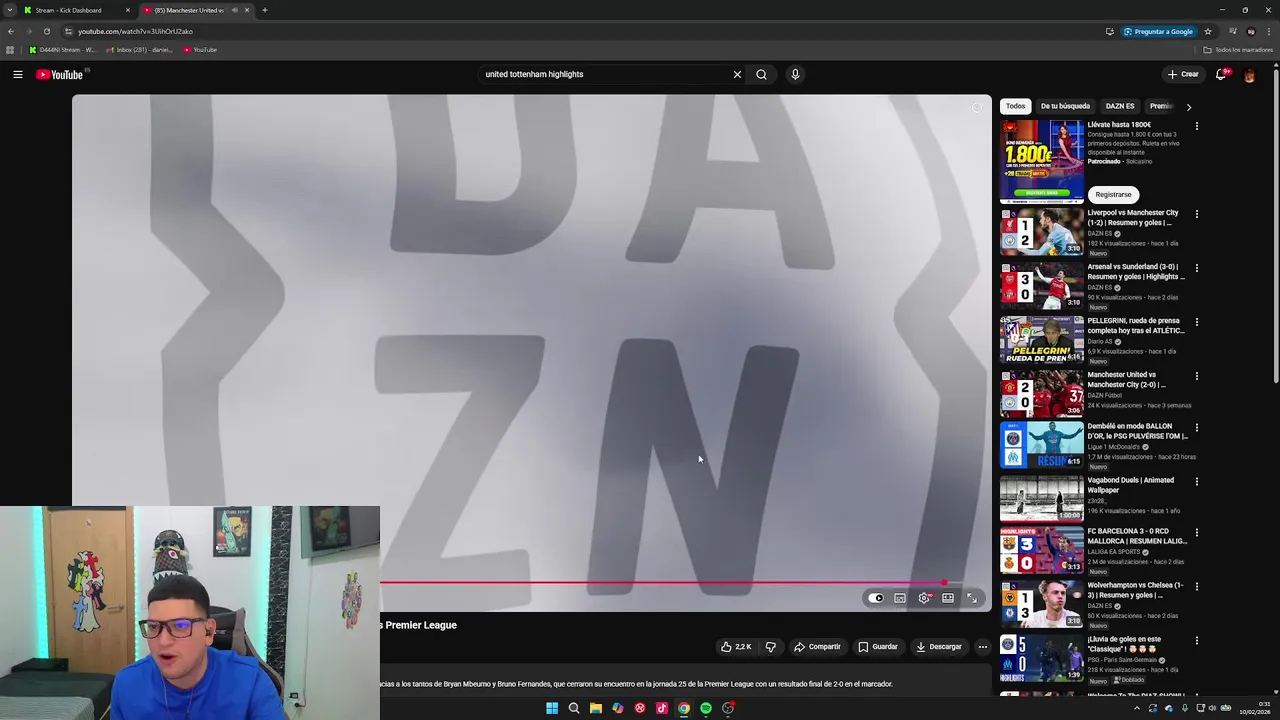Open the apps grid in bookmarks bar

point(10,50)
